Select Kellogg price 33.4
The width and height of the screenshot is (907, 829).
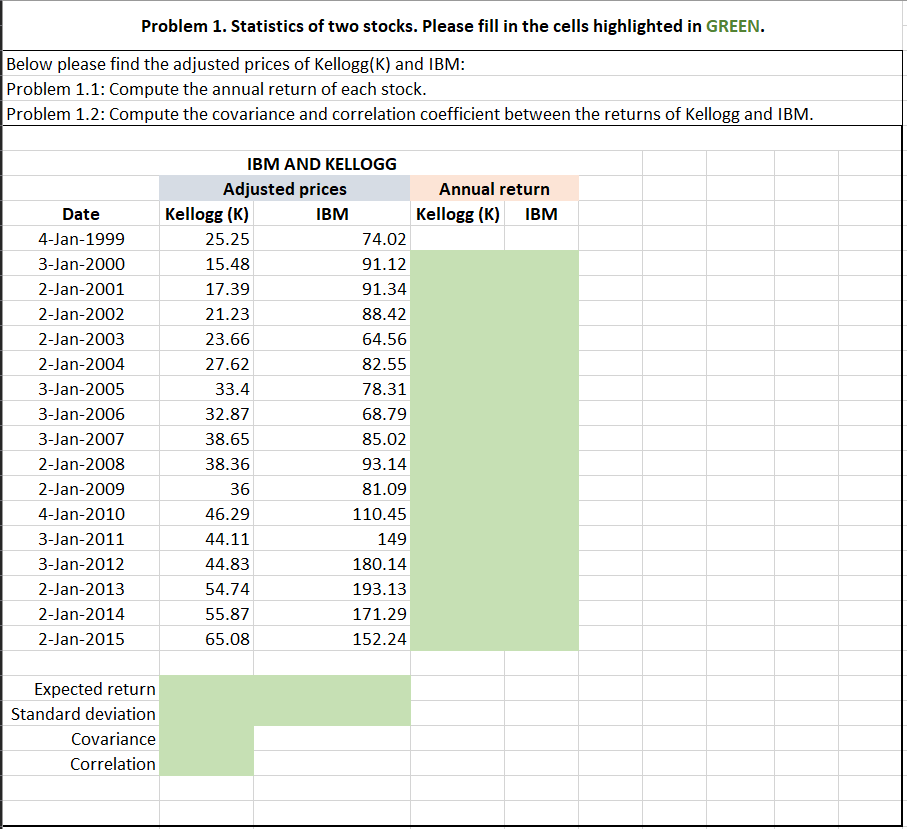(207, 388)
